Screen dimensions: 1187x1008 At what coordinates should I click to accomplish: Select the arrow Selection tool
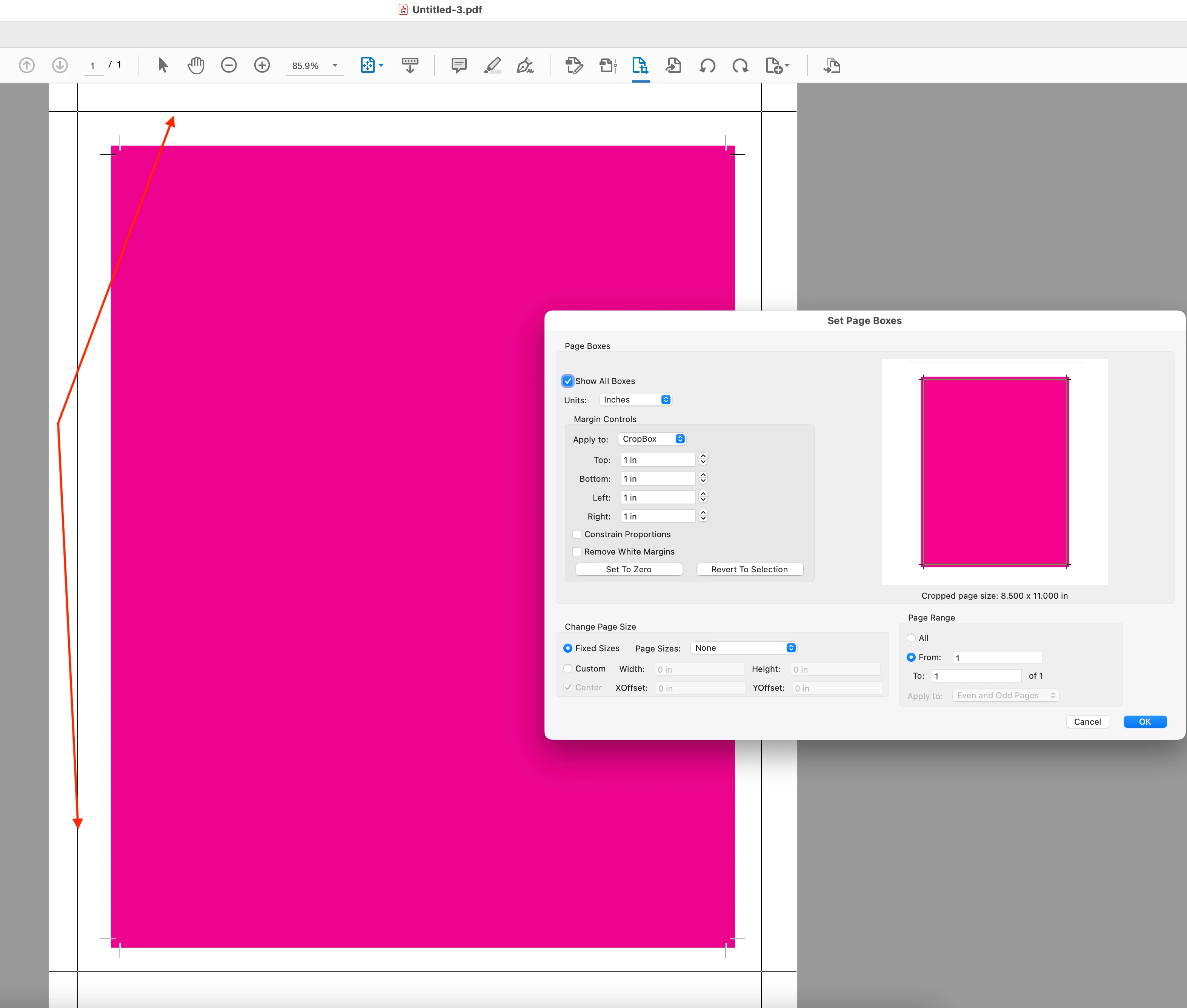tap(163, 65)
